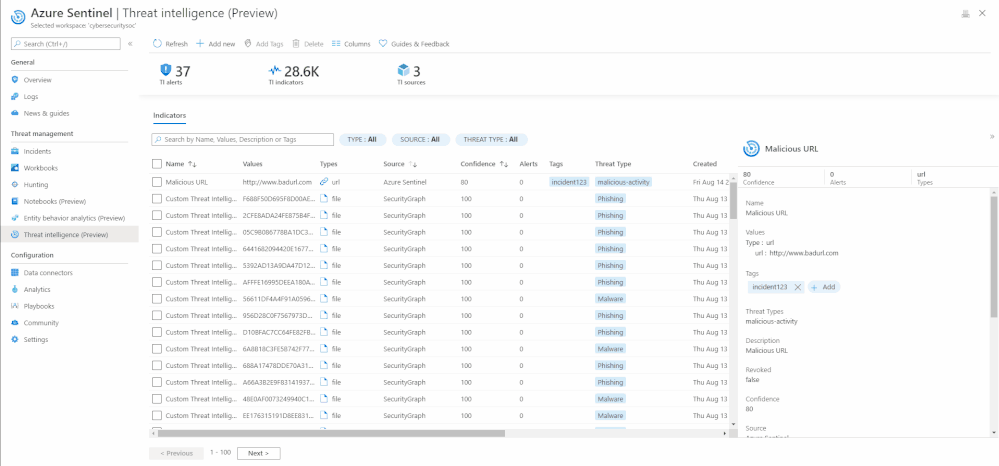The height and width of the screenshot is (466, 999).
Task: Click the TI alerts shield tile
Action: 175,74
